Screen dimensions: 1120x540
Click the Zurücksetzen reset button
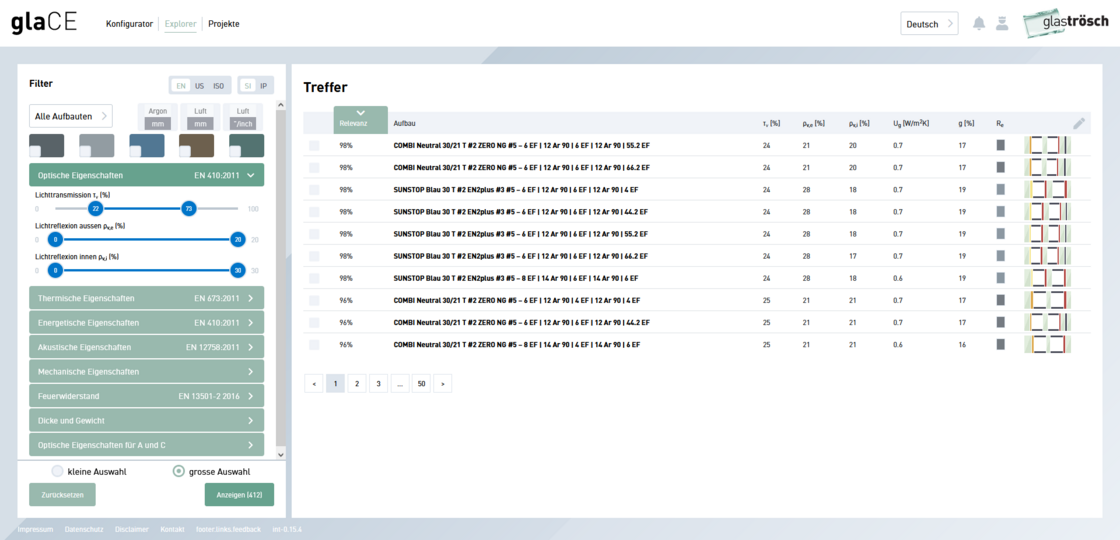click(x=62, y=494)
